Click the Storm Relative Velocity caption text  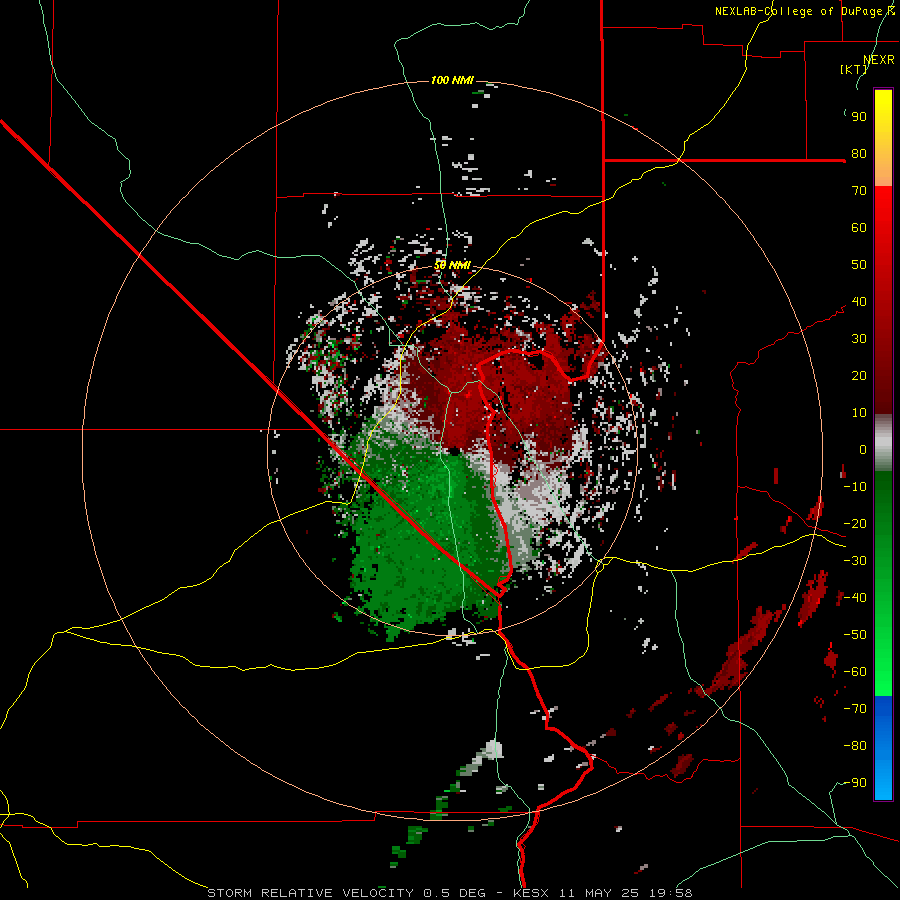click(450, 893)
